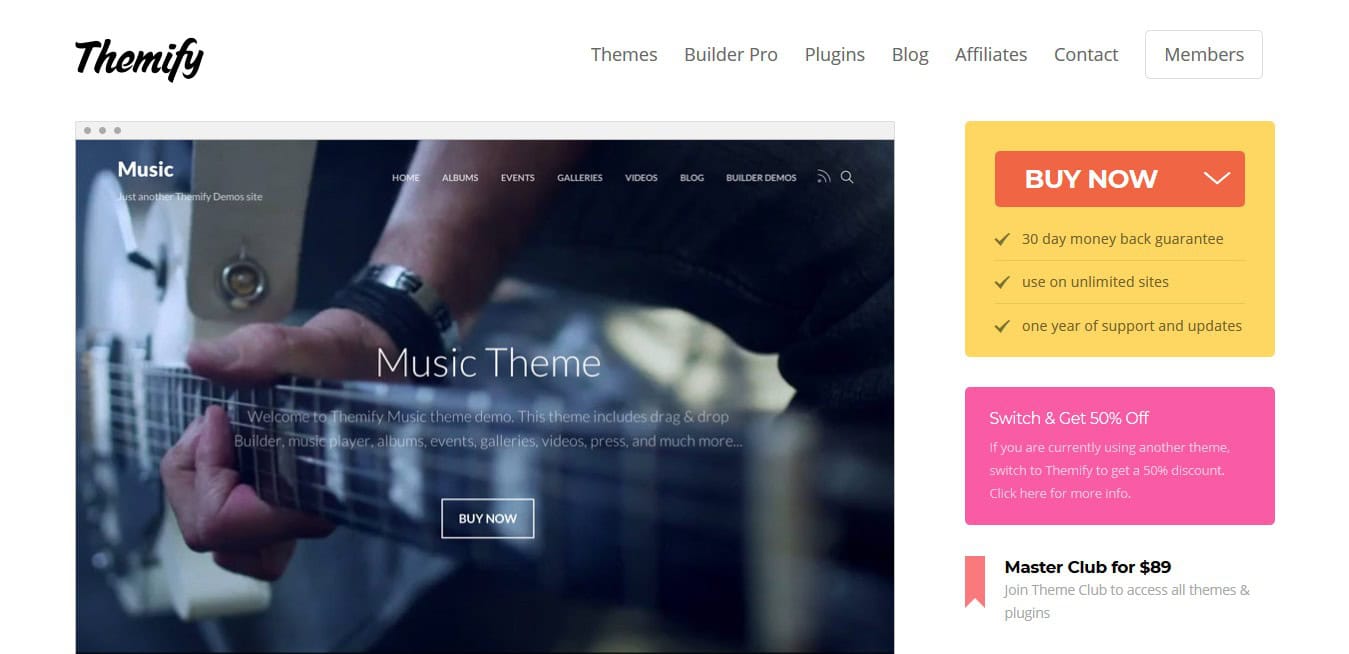
Task: Click the Members button
Action: click(x=1204, y=54)
